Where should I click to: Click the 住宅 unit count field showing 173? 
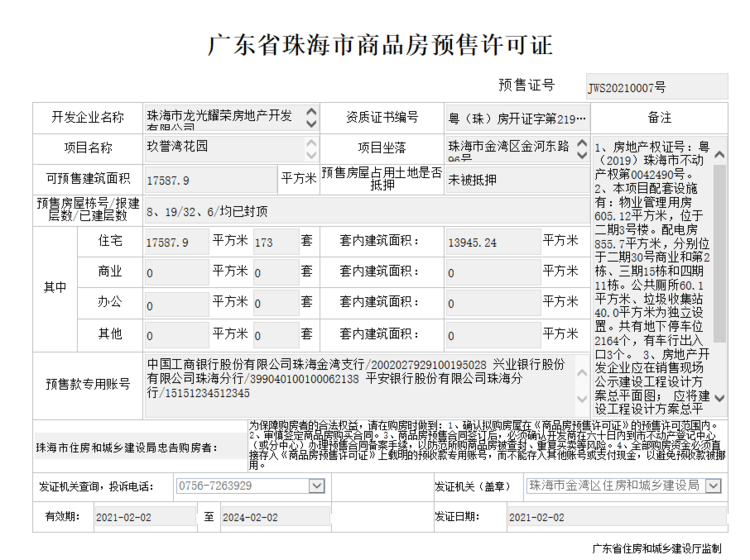tap(274, 242)
